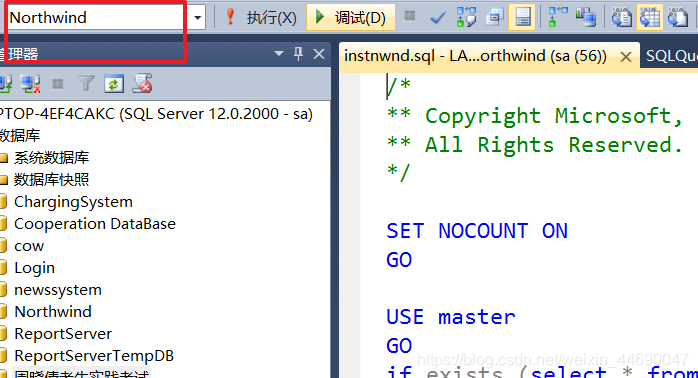
Task: Click the red exclamation Execute icon
Action: coord(230,17)
